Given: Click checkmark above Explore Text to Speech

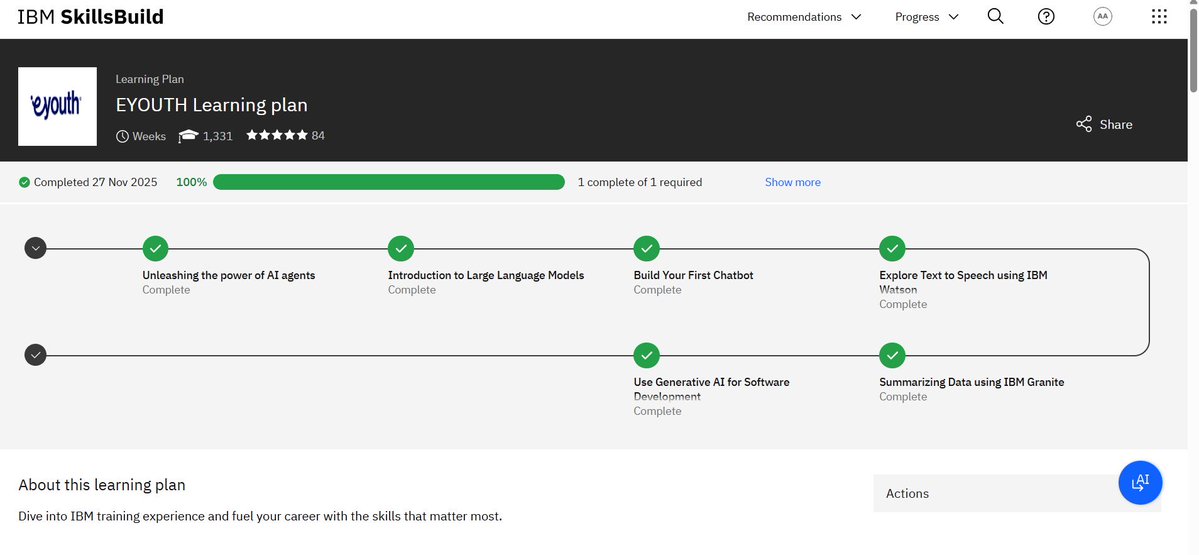Looking at the screenshot, I should tap(892, 248).
